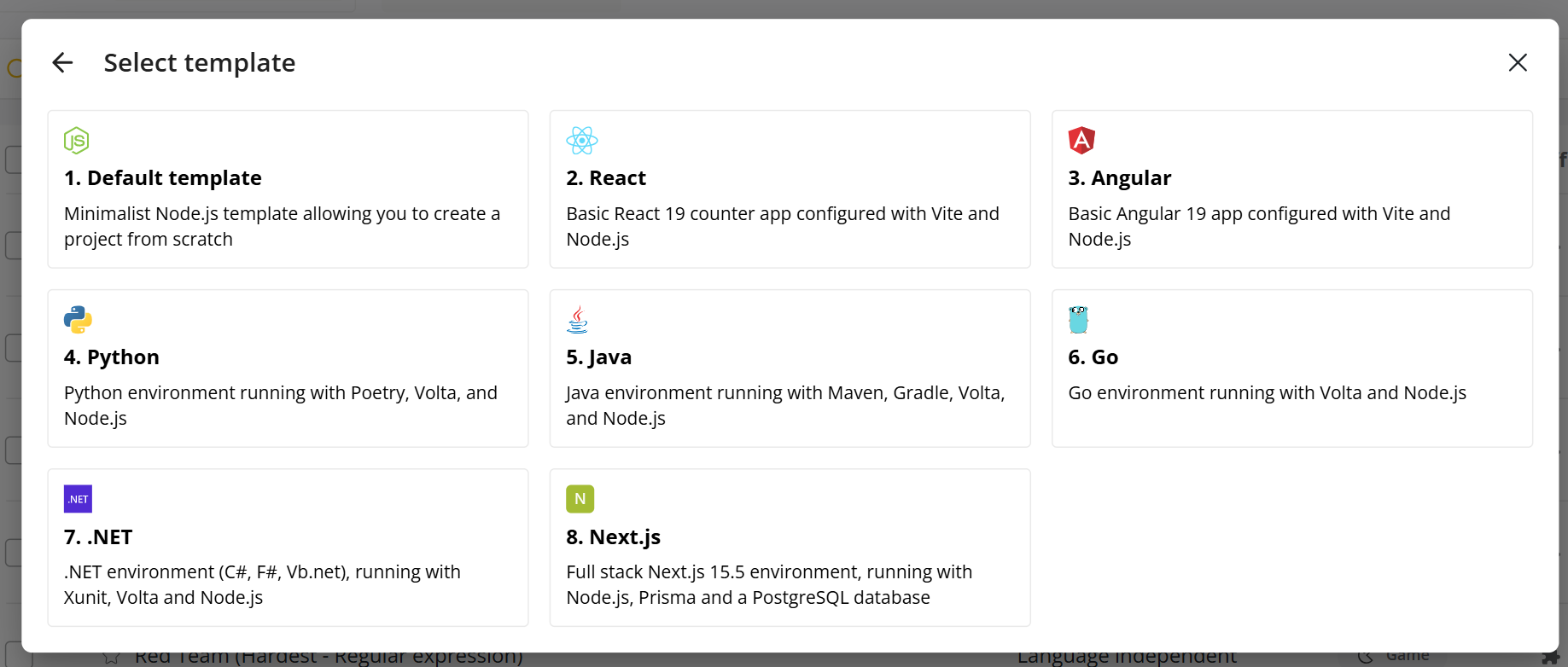
Task: Click the Node.js icon on Default template
Action: pyautogui.click(x=77, y=141)
